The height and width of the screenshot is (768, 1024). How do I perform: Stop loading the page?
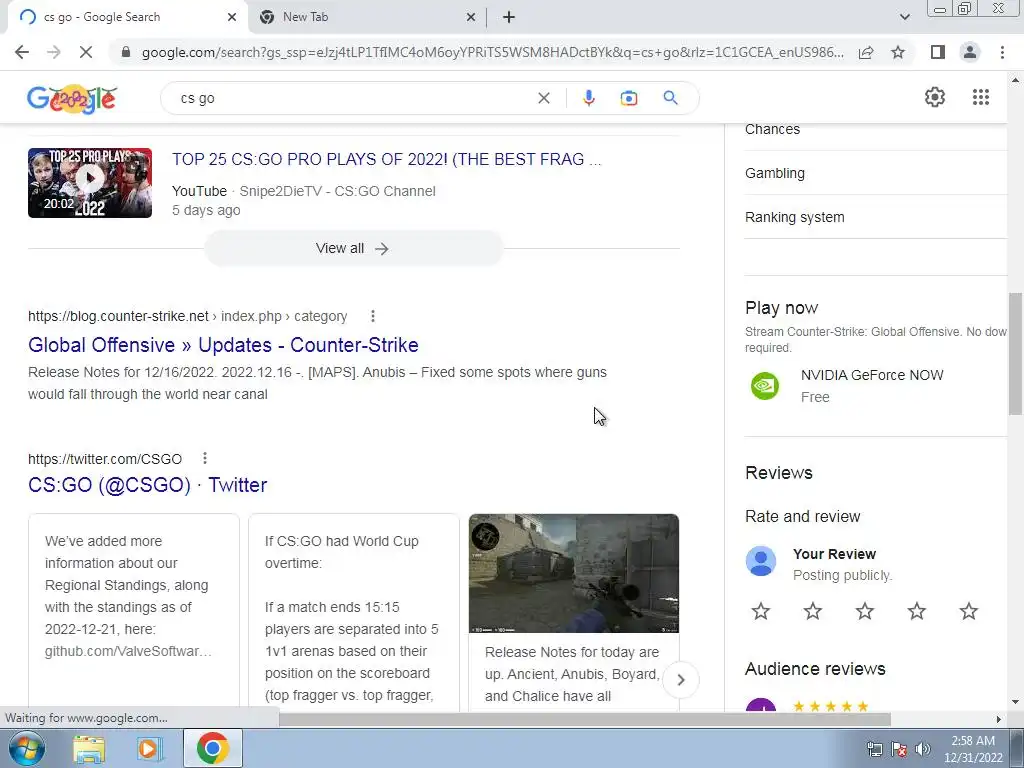point(86,52)
